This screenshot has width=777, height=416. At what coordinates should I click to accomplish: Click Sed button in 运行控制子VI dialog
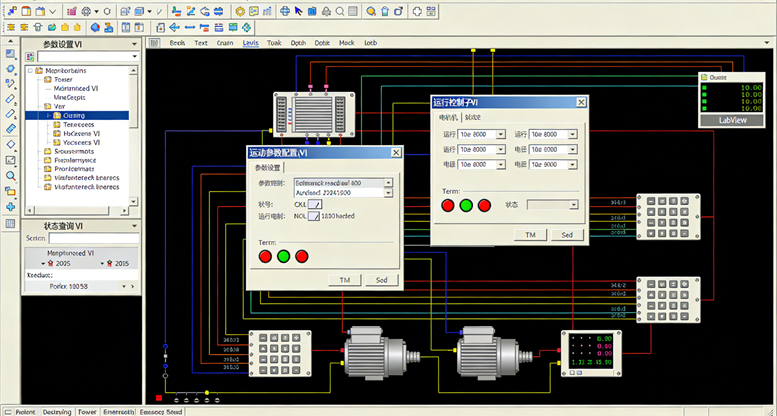coord(566,234)
